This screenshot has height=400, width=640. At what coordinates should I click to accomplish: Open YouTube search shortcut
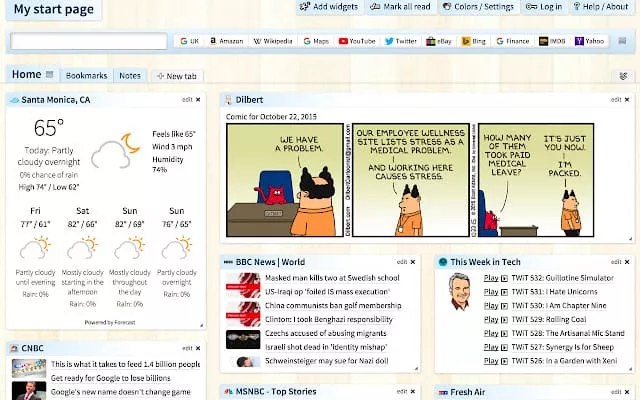pyautogui.click(x=357, y=42)
